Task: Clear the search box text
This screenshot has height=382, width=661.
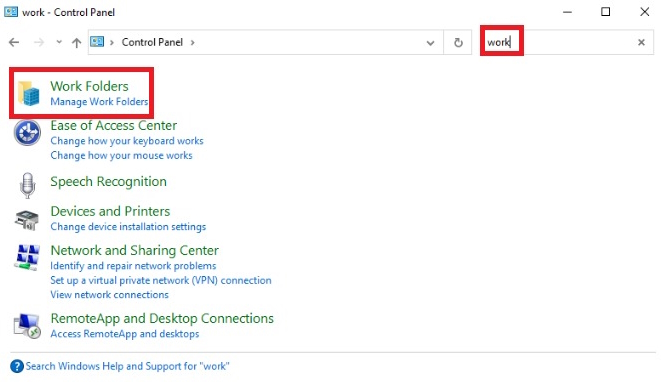Action: pos(641,42)
